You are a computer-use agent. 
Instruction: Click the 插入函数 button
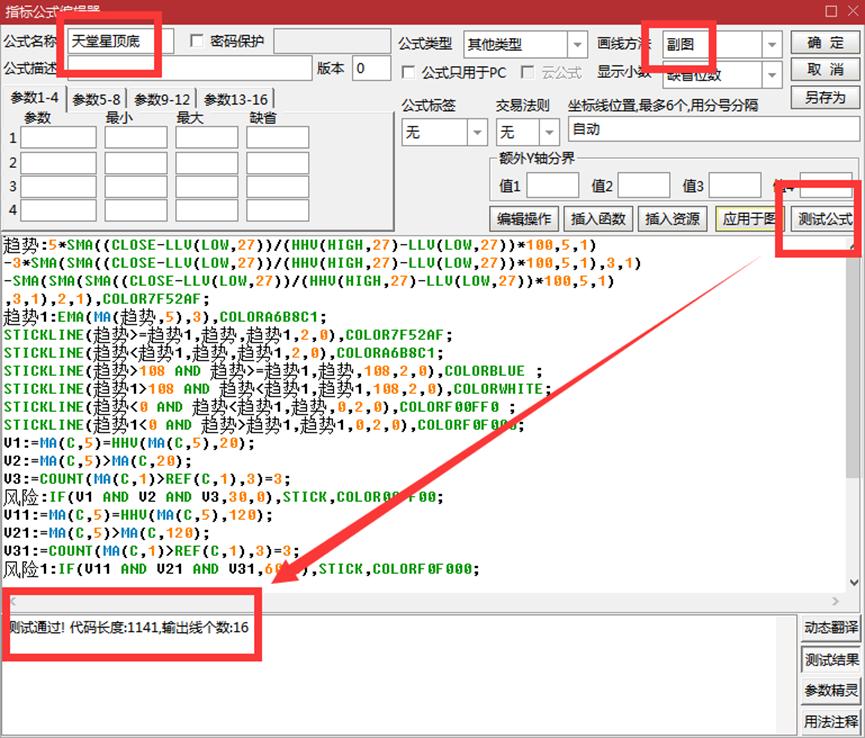pyautogui.click(x=598, y=219)
